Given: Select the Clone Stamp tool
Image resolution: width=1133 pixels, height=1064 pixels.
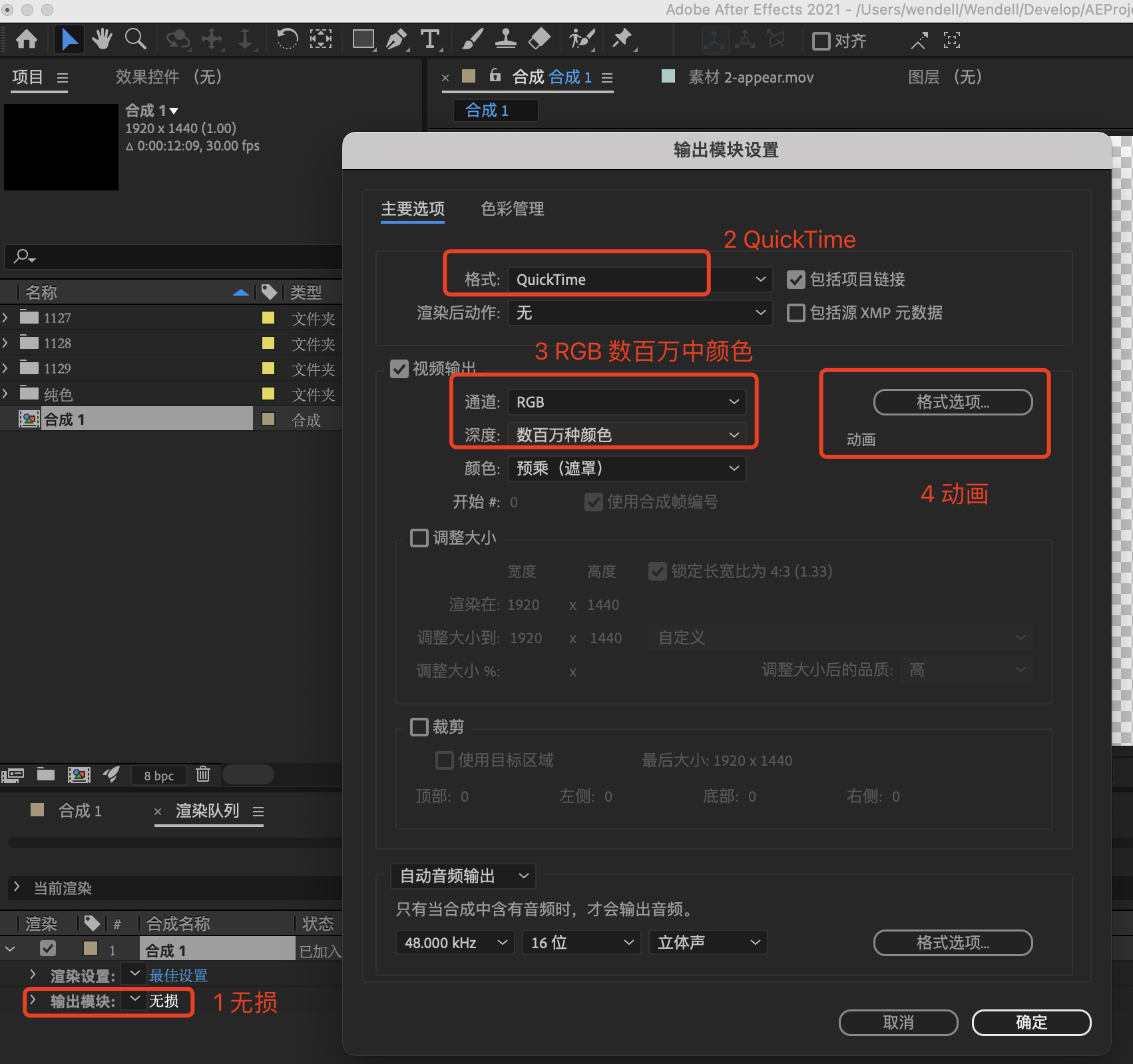Looking at the screenshot, I should [x=505, y=40].
